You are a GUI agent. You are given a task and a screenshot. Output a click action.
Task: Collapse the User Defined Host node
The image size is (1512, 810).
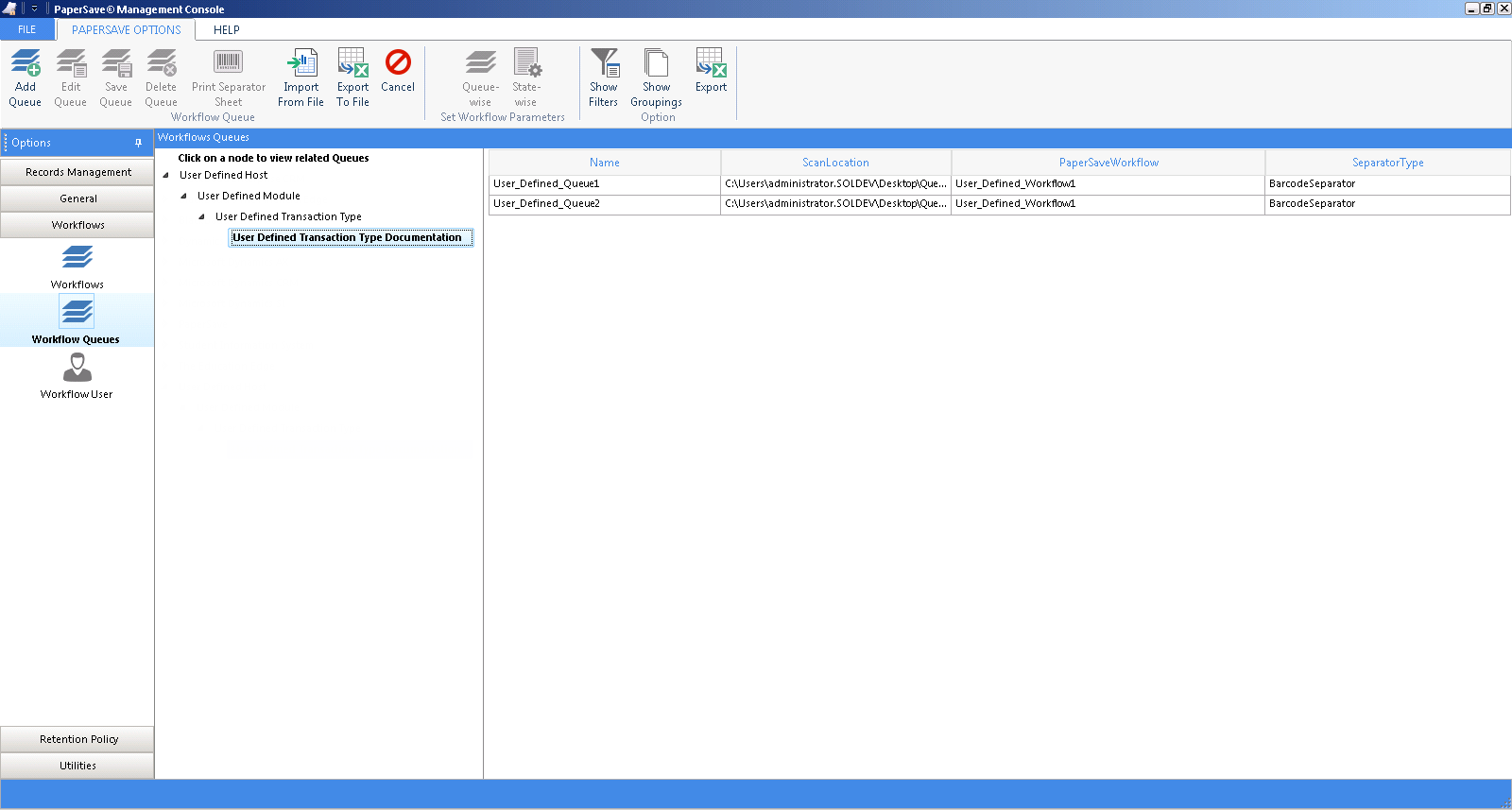(166, 175)
